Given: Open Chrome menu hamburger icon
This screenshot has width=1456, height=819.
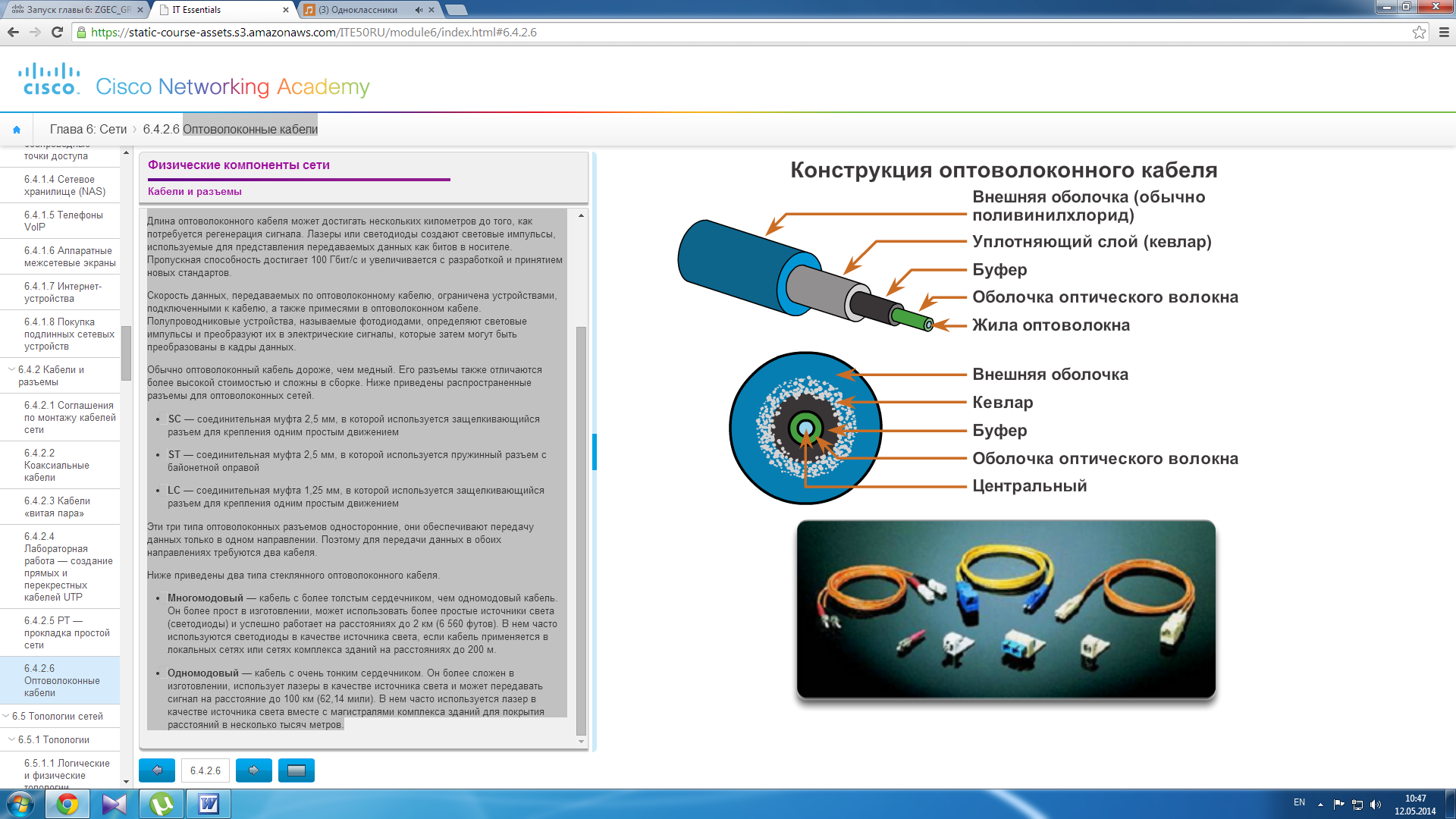Looking at the screenshot, I should pyautogui.click(x=1444, y=32).
